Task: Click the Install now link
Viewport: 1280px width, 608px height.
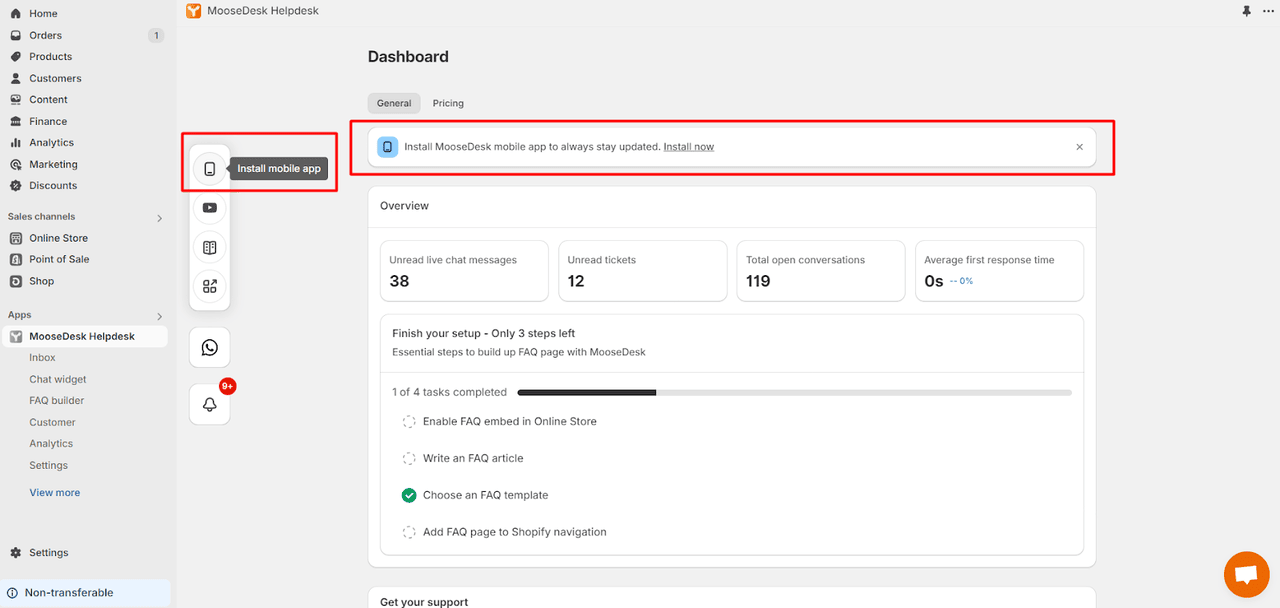Action: tap(689, 147)
